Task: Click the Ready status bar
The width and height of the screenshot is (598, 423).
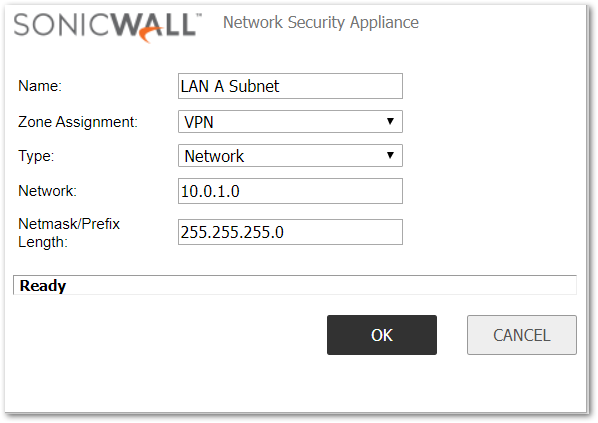Action: pos(295,285)
